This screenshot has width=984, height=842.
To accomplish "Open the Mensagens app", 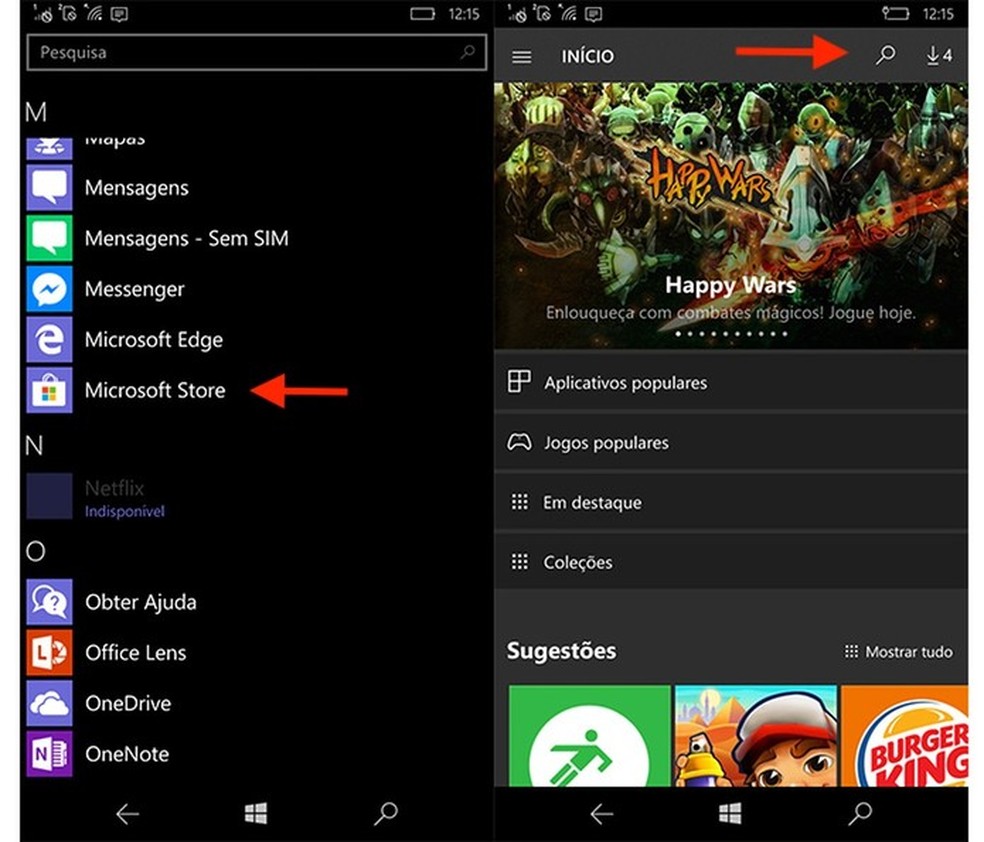I will point(136,187).
